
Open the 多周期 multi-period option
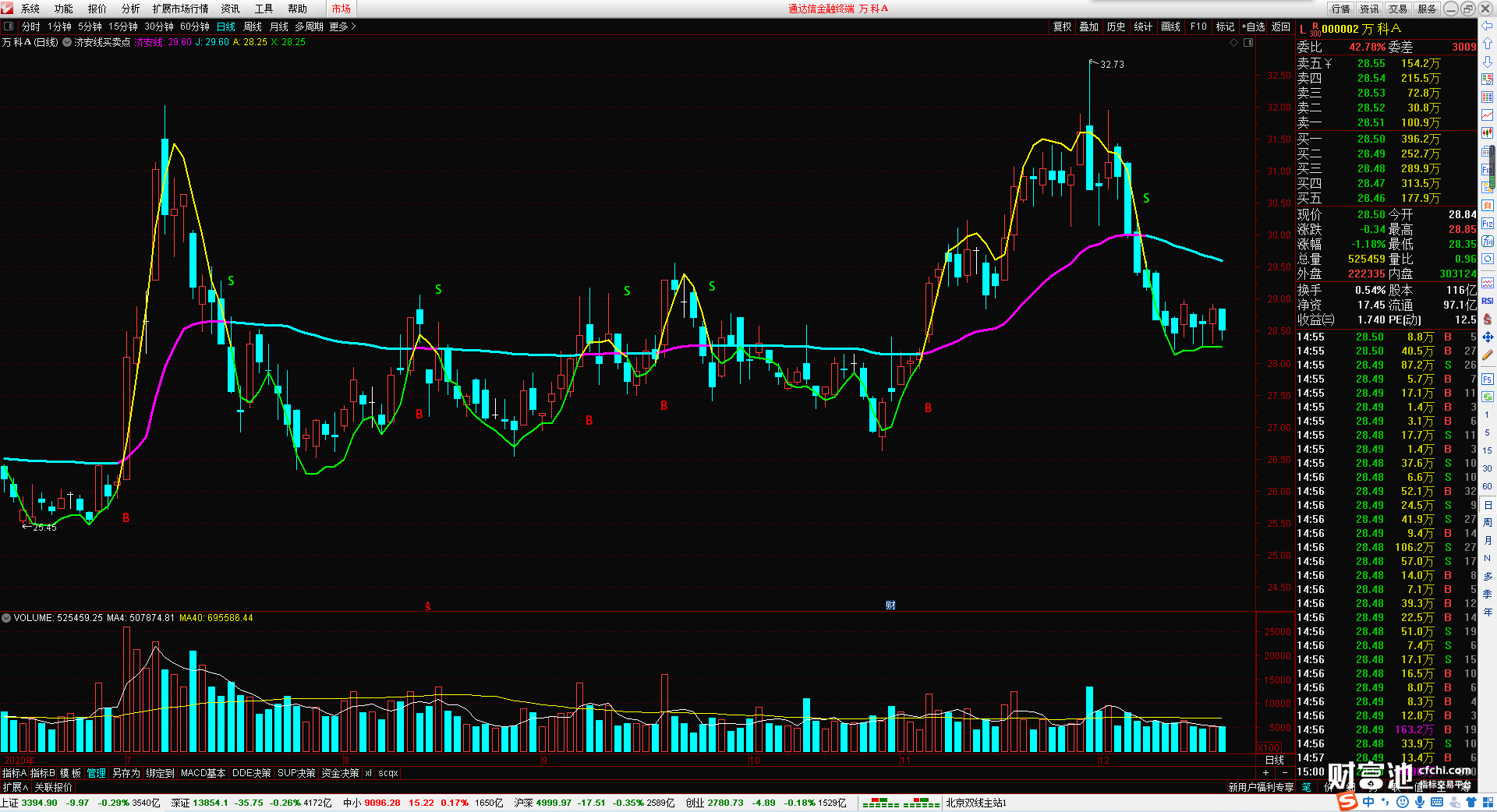point(309,26)
